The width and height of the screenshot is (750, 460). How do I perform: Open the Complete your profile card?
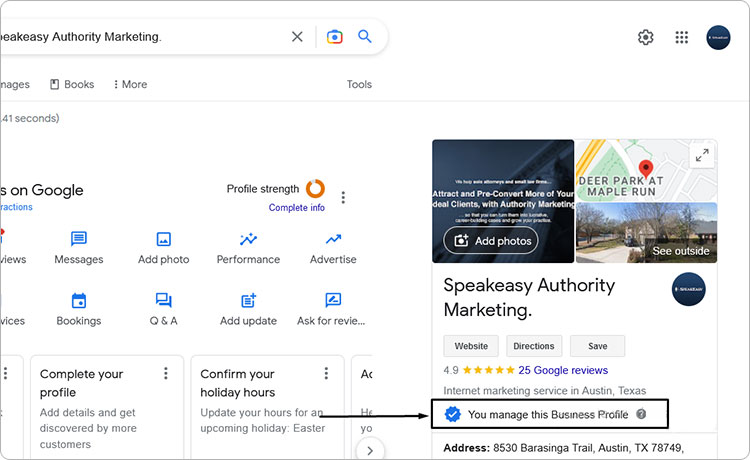click(107, 408)
